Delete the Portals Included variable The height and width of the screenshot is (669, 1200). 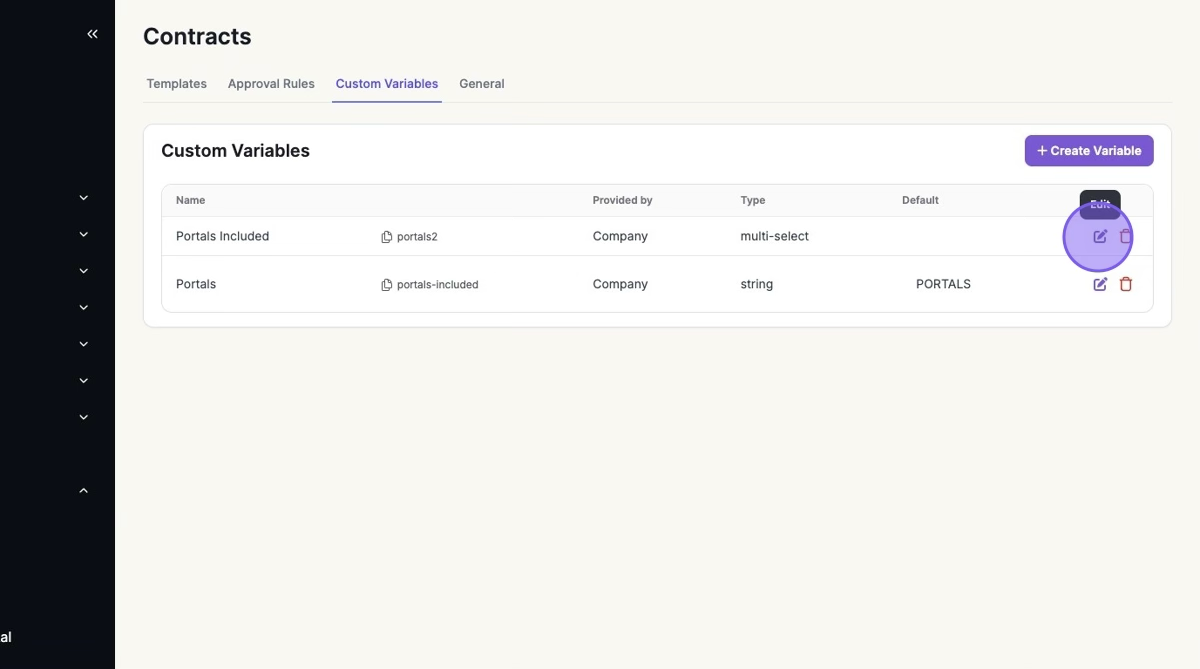[x=1126, y=237]
